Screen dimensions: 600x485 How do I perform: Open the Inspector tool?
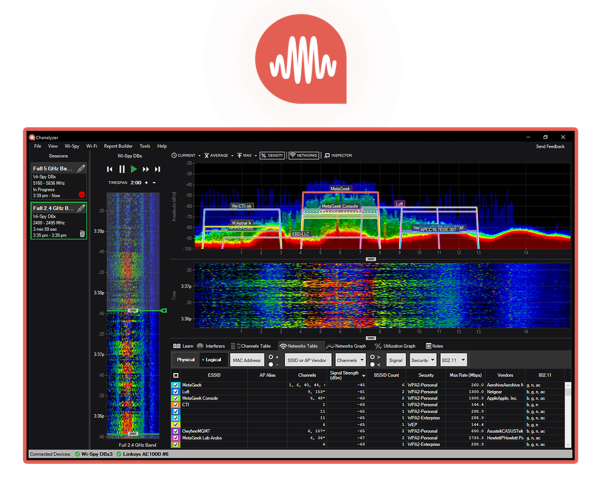(x=338, y=155)
